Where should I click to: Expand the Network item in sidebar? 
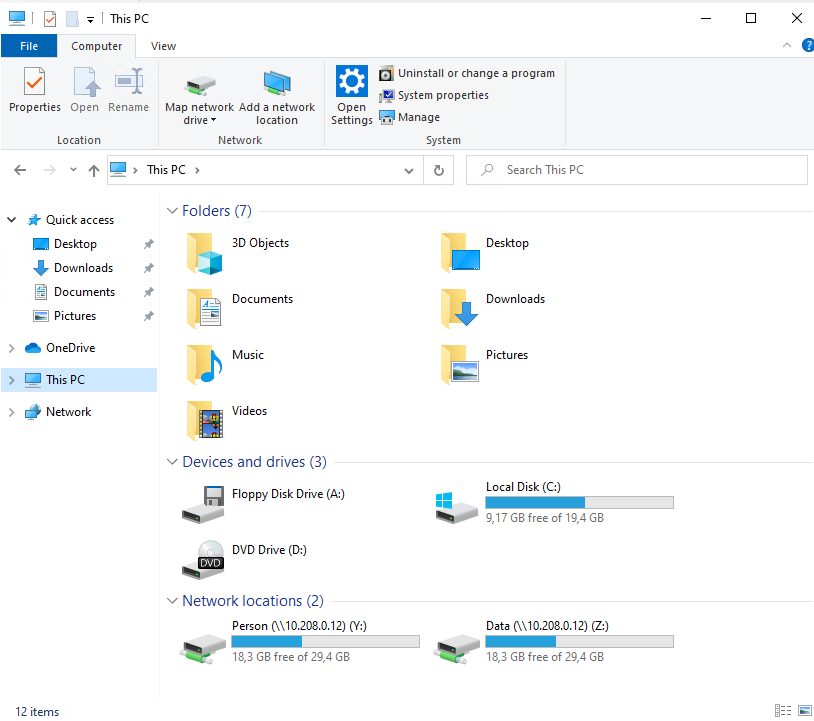click(11, 411)
